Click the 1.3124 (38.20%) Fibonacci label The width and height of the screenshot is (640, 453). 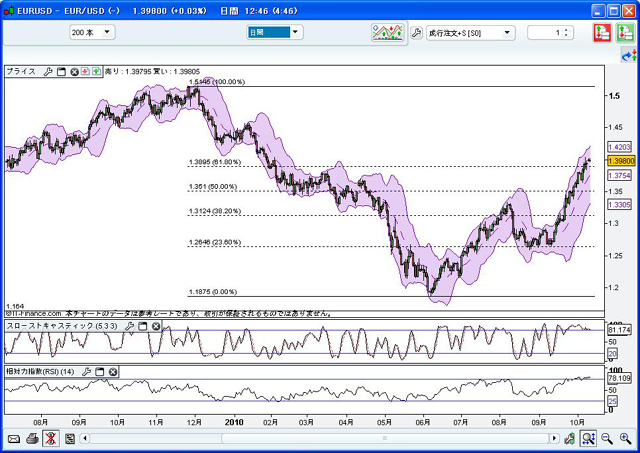(215, 211)
